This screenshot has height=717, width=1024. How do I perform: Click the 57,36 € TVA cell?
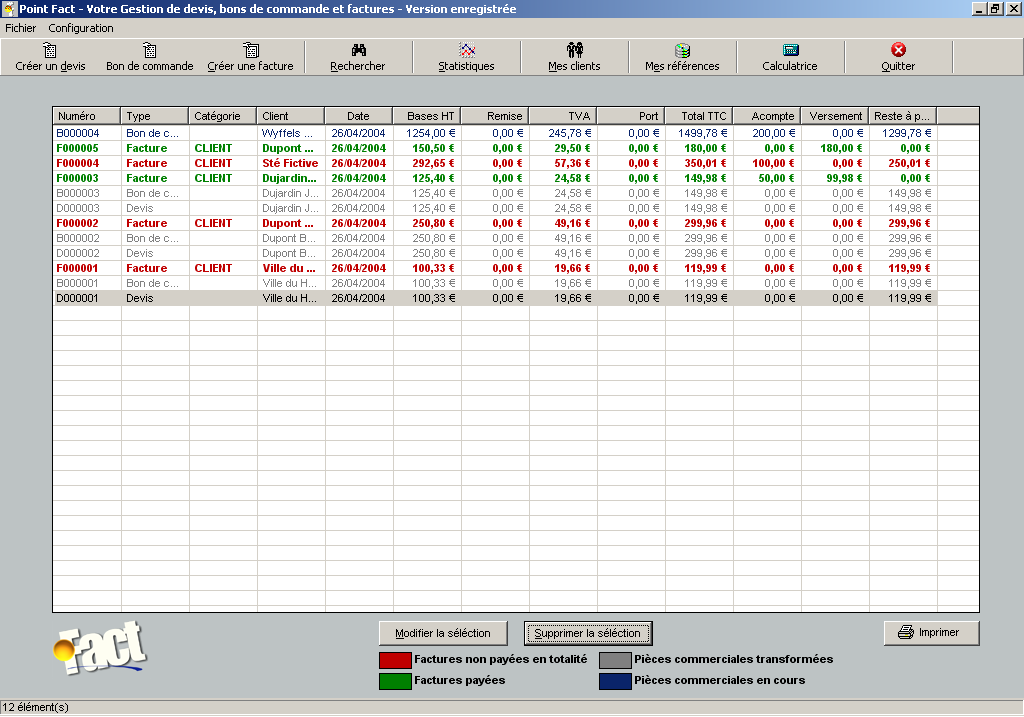[x=562, y=163]
